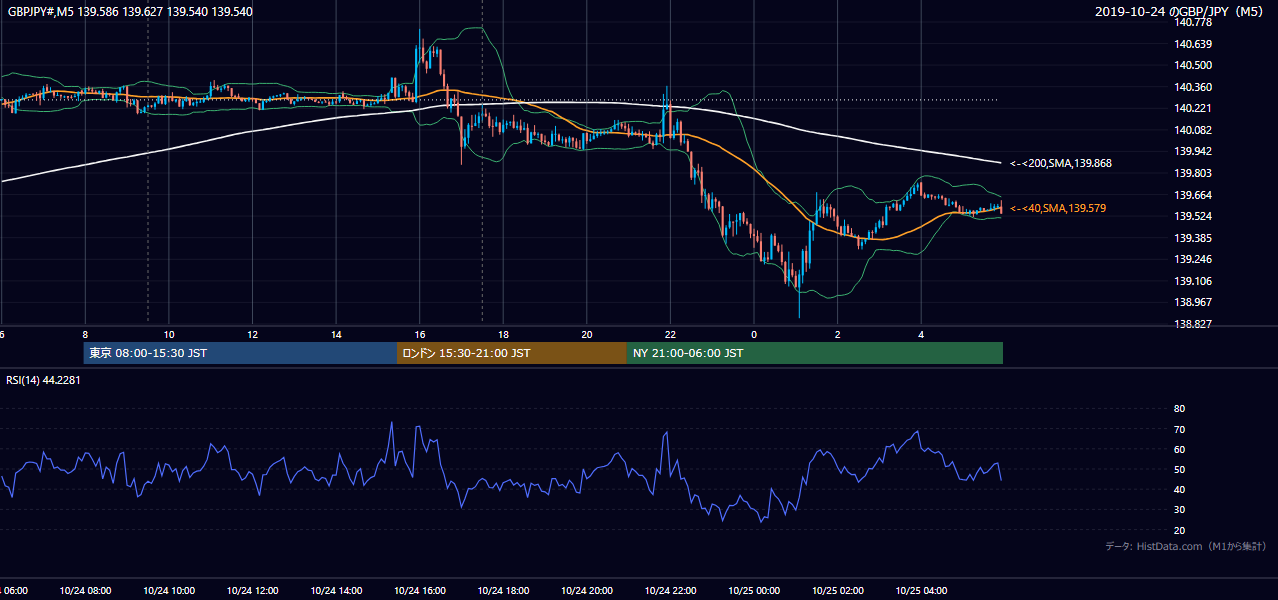Image resolution: width=1278 pixels, height=600 pixels.
Task: Click the 10/25 02:00 time axis label
Action: pyautogui.click(x=838, y=590)
